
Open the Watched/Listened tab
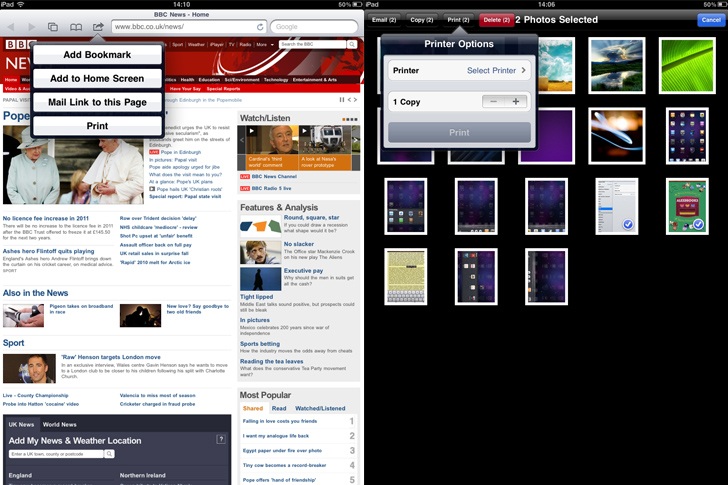coord(320,408)
